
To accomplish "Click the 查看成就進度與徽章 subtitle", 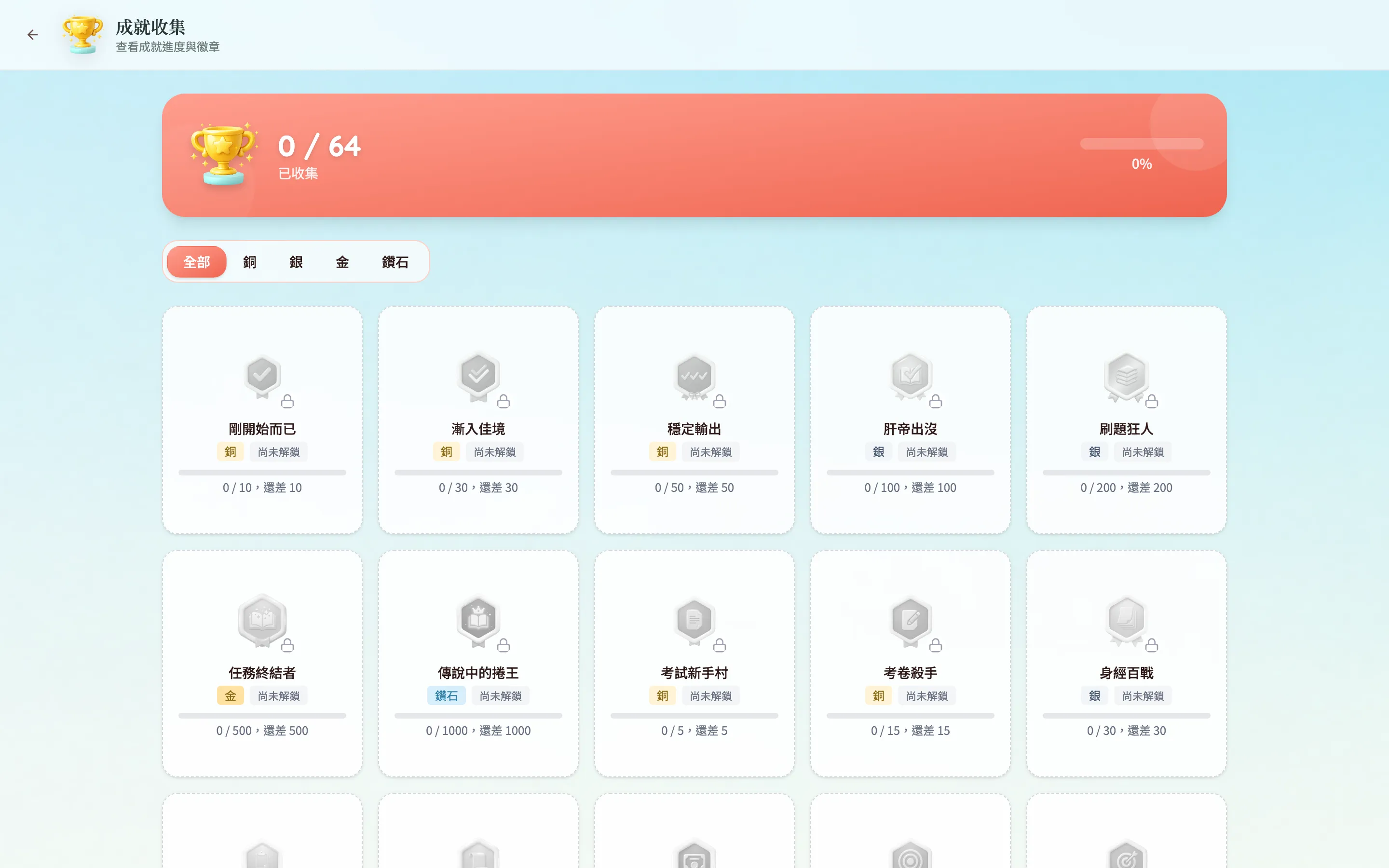I will [x=168, y=47].
